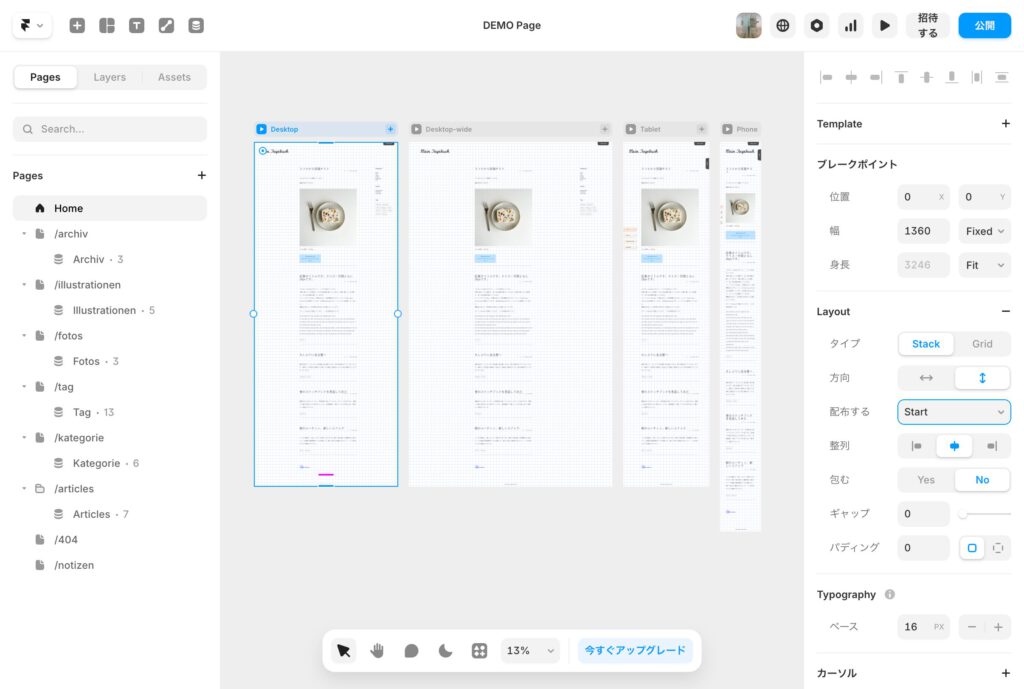The height and width of the screenshot is (689, 1024).
Task: Open the distribute dropdown showing Start
Action: click(x=954, y=412)
